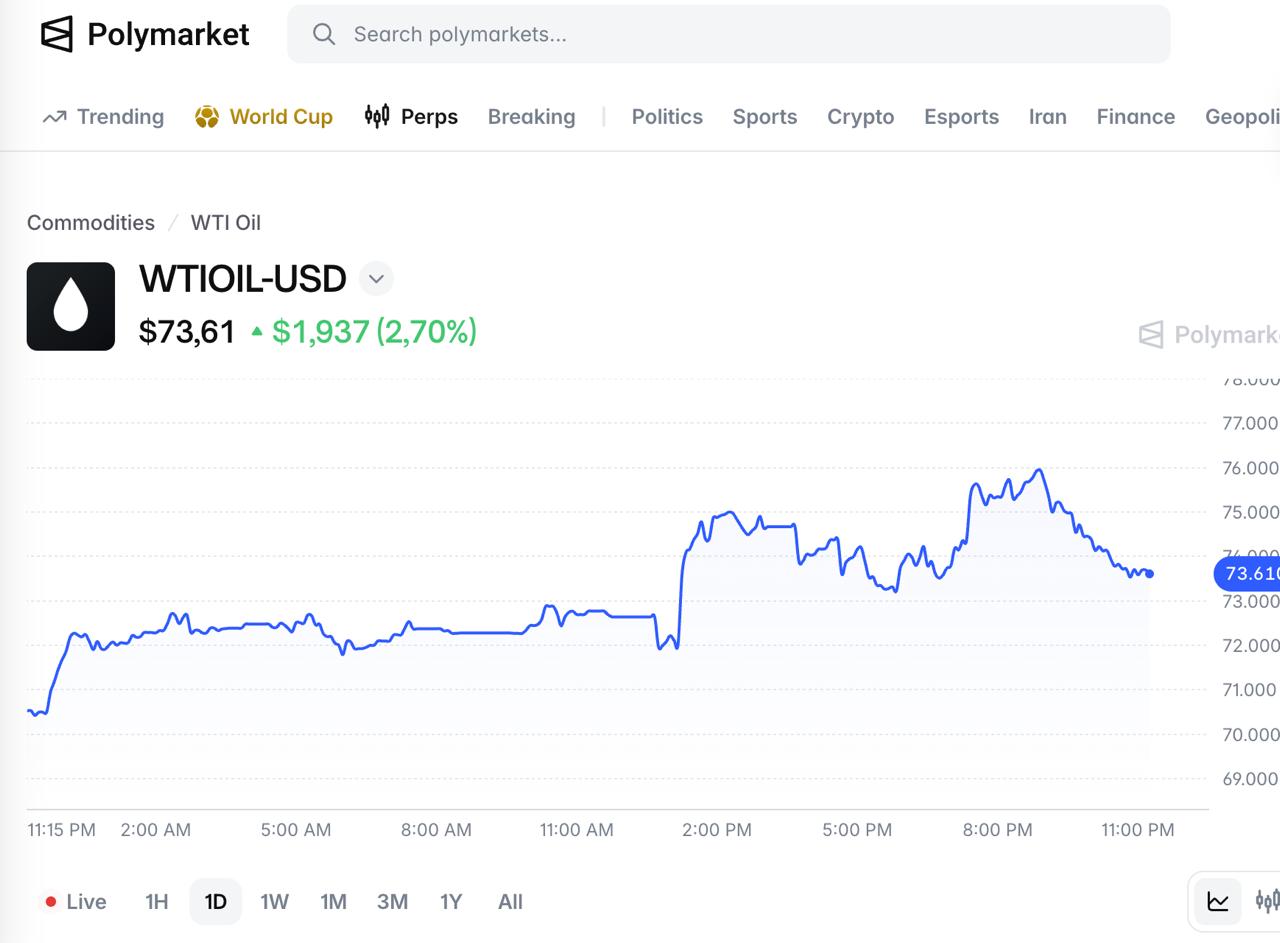Go to Commodities breadcrumb link
Viewport: 1280px width, 943px height.
(x=91, y=223)
